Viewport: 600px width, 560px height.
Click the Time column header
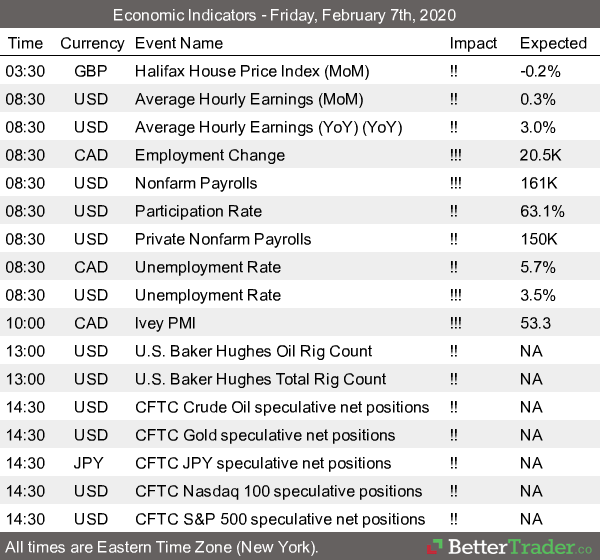[x=25, y=43]
